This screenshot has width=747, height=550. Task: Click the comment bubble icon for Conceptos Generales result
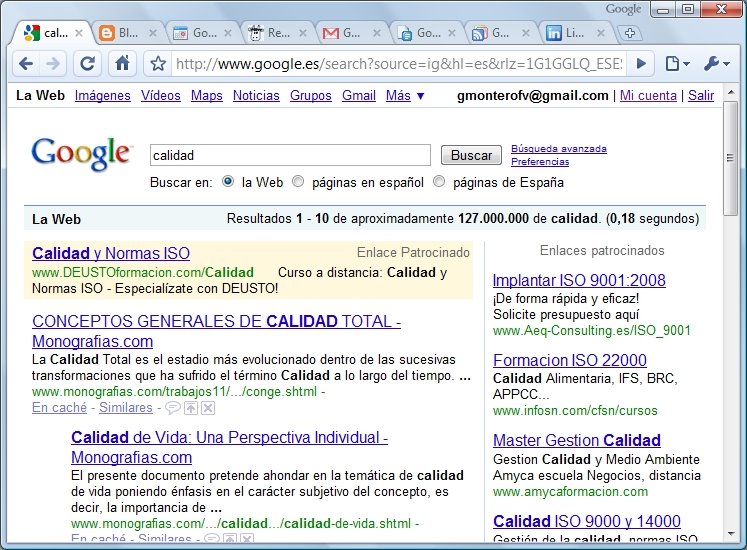[172, 407]
